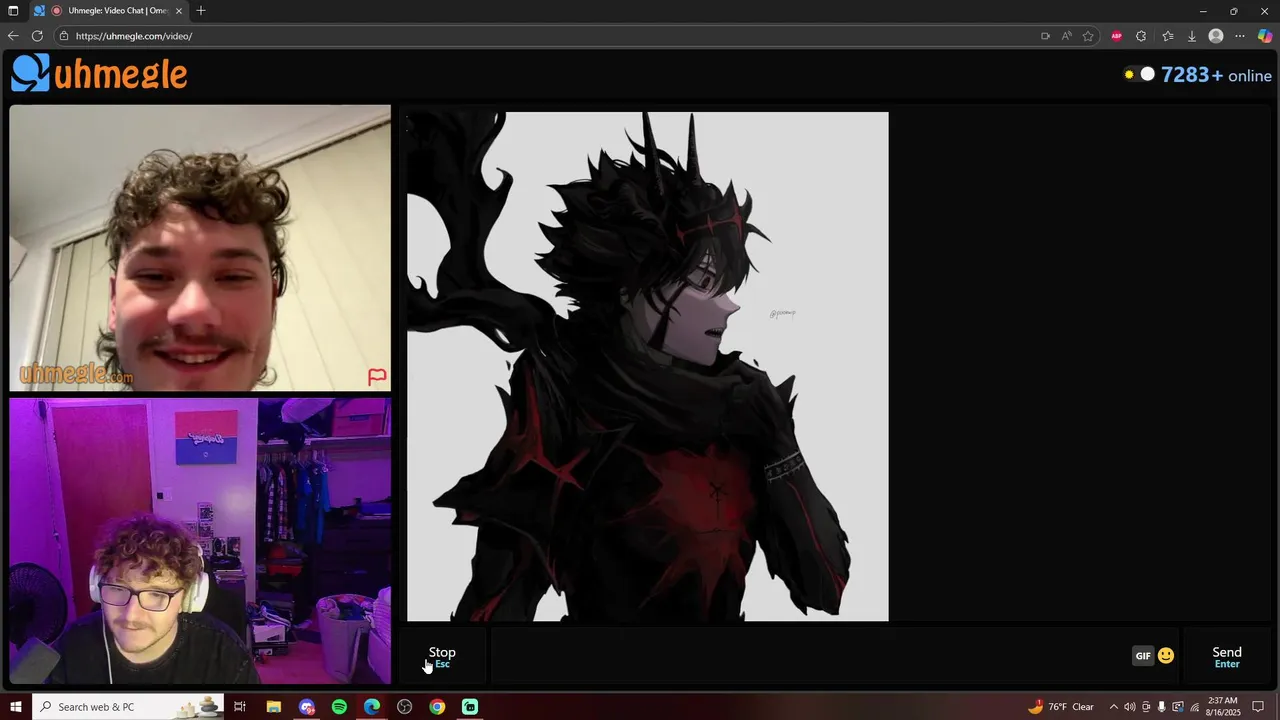Image resolution: width=1280 pixels, height=720 pixels.
Task: Open the Copilot sidebar
Action: pyautogui.click(x=1265, y=36)
